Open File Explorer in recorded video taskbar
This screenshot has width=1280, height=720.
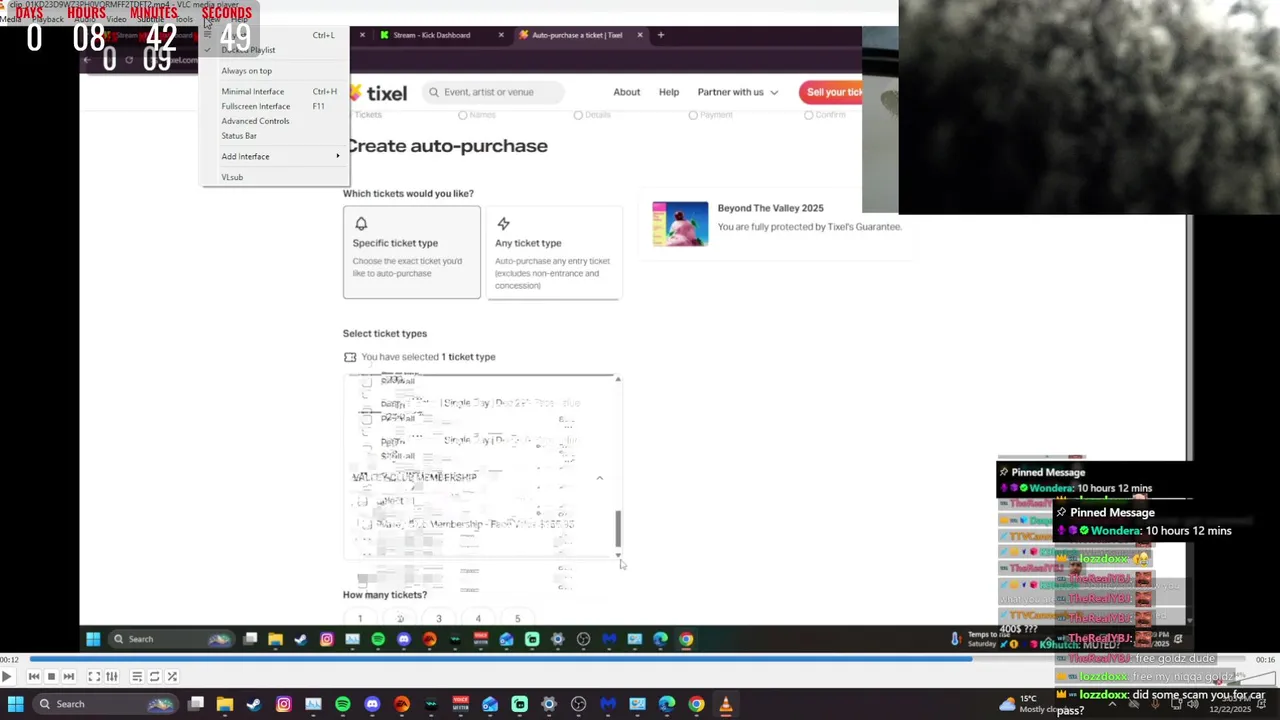pos(275,639)
